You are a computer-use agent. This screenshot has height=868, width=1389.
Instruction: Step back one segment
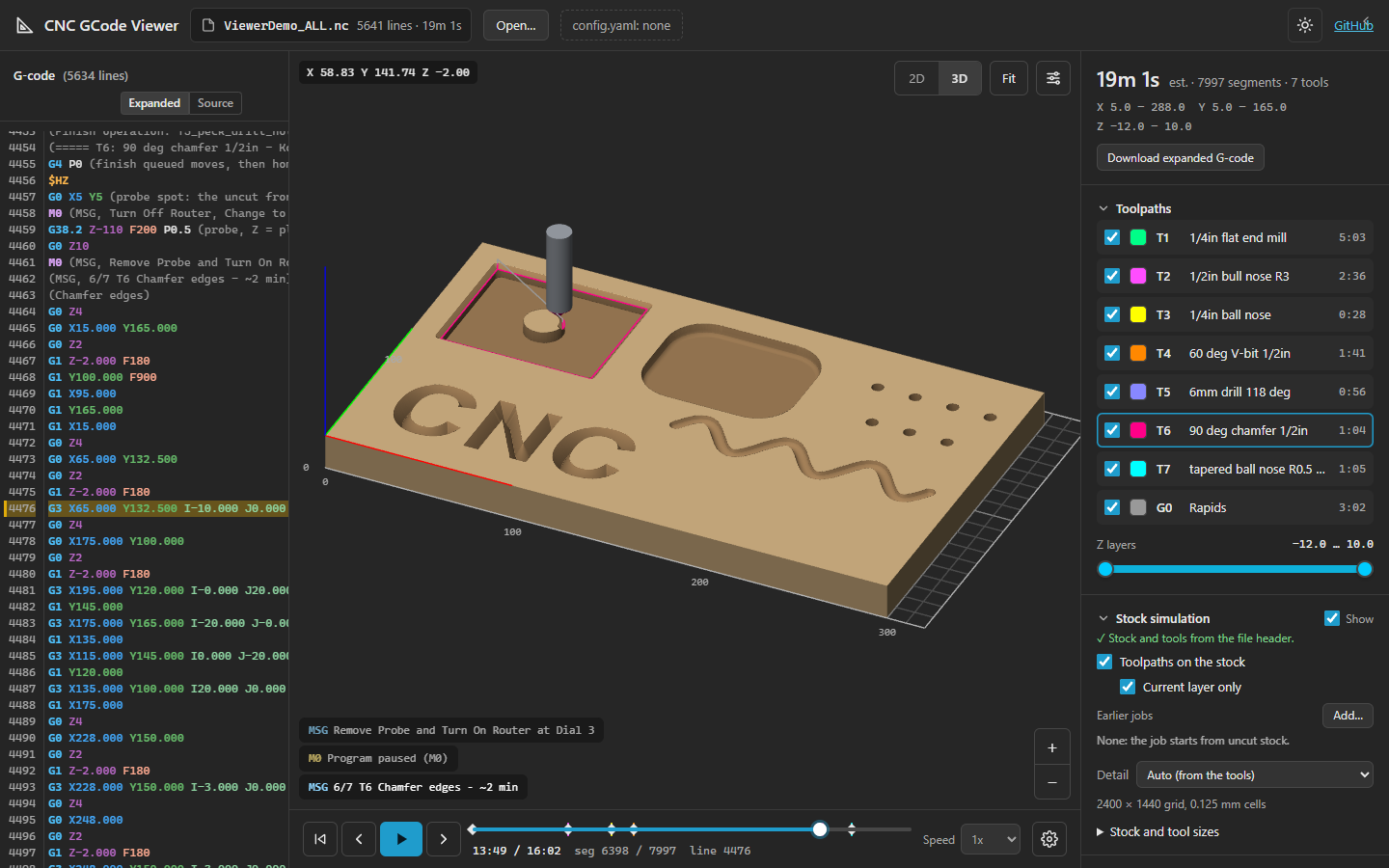click(359, 839)
